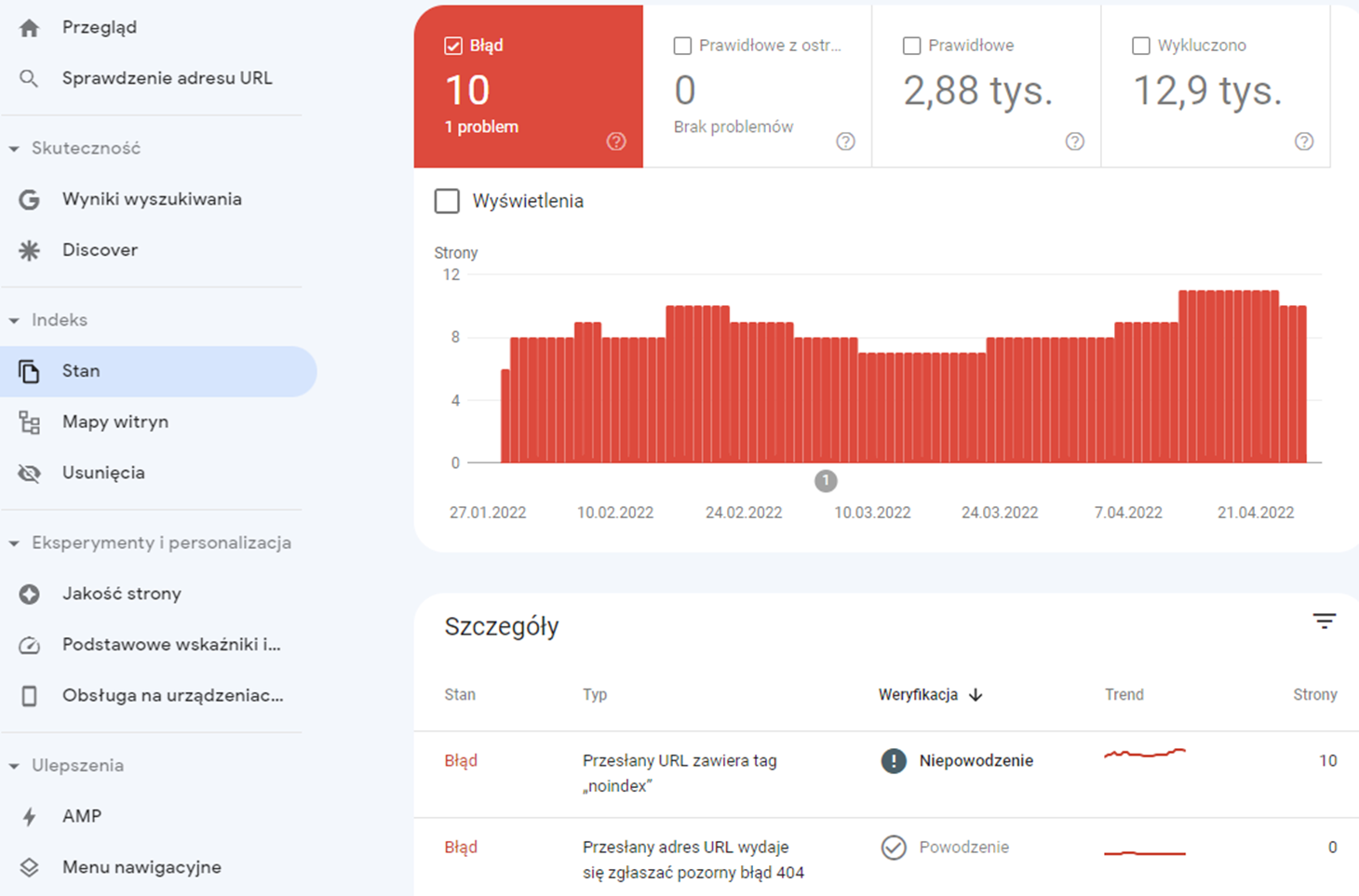Click the plus-circle icon for Jakość strony
This screenshot has width=1359, height=896.
point(29,594)
